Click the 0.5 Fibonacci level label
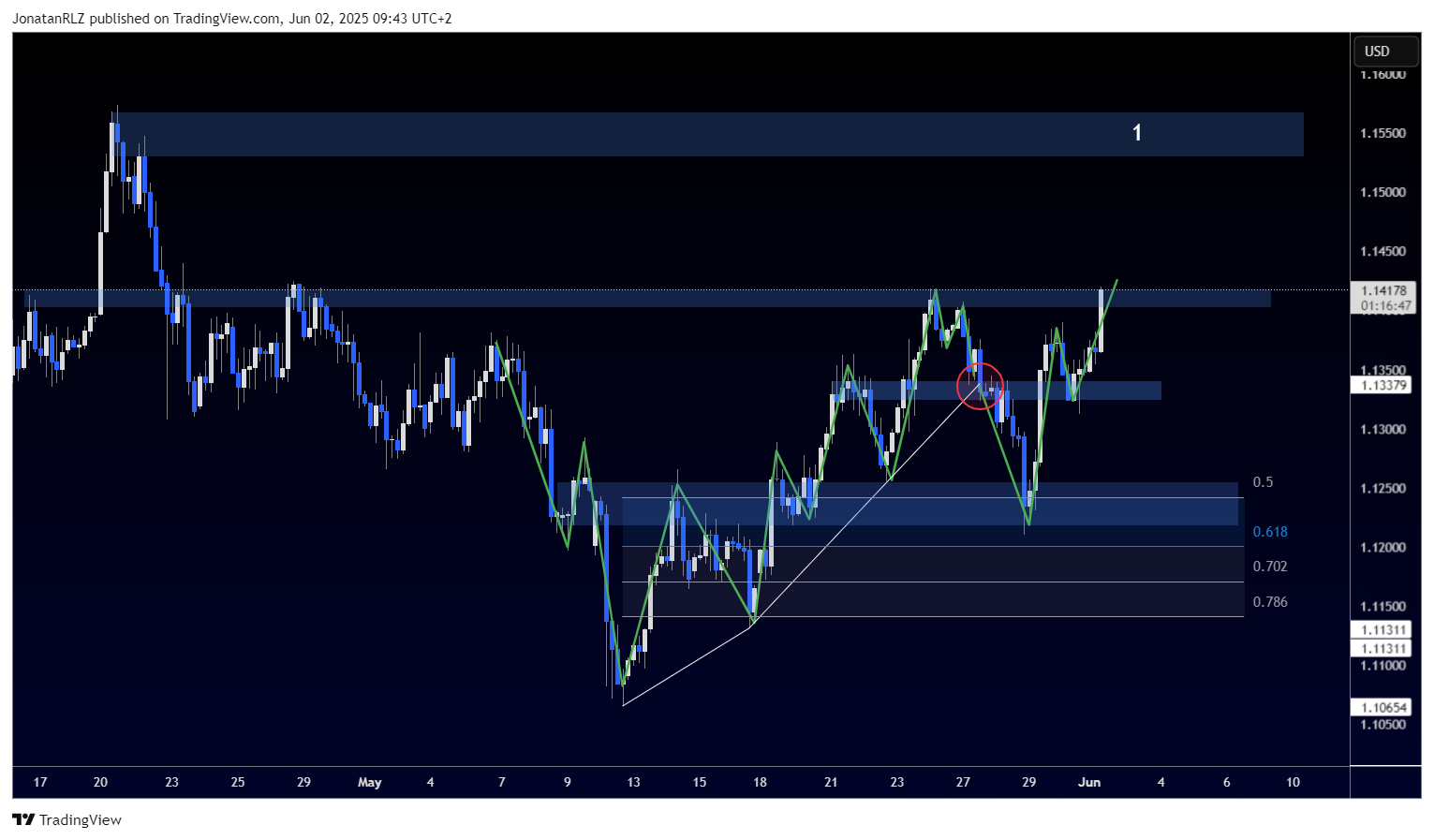Viewport: 1434px width, 840px height. click(x=1263, y=482)
